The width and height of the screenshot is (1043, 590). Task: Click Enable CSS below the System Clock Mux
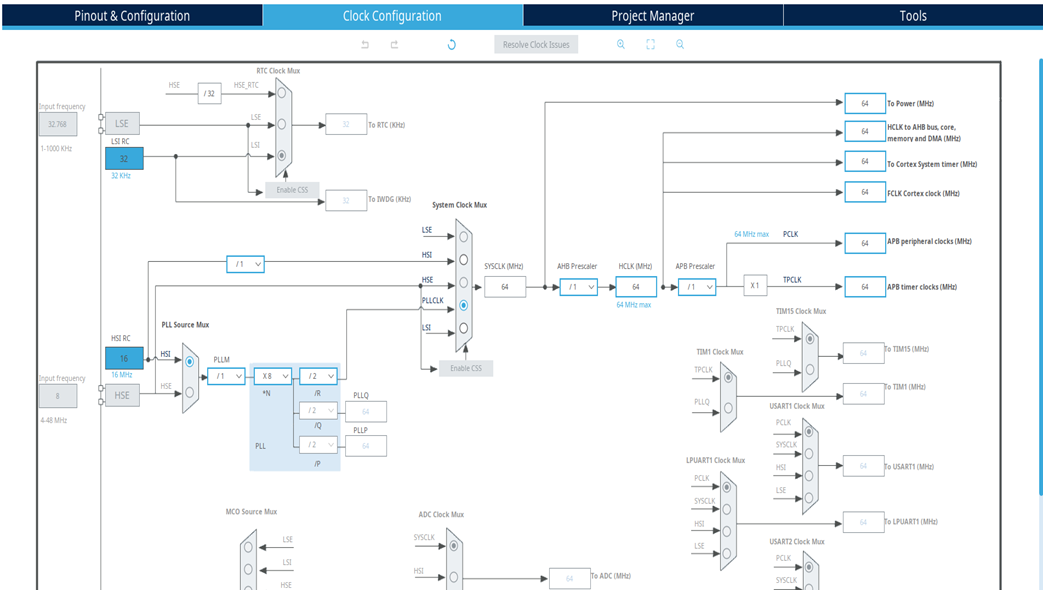[468, 367]
